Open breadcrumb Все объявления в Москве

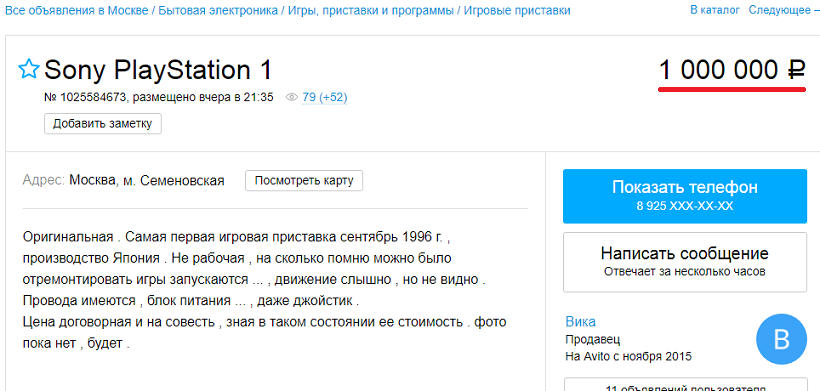[76, 10]
